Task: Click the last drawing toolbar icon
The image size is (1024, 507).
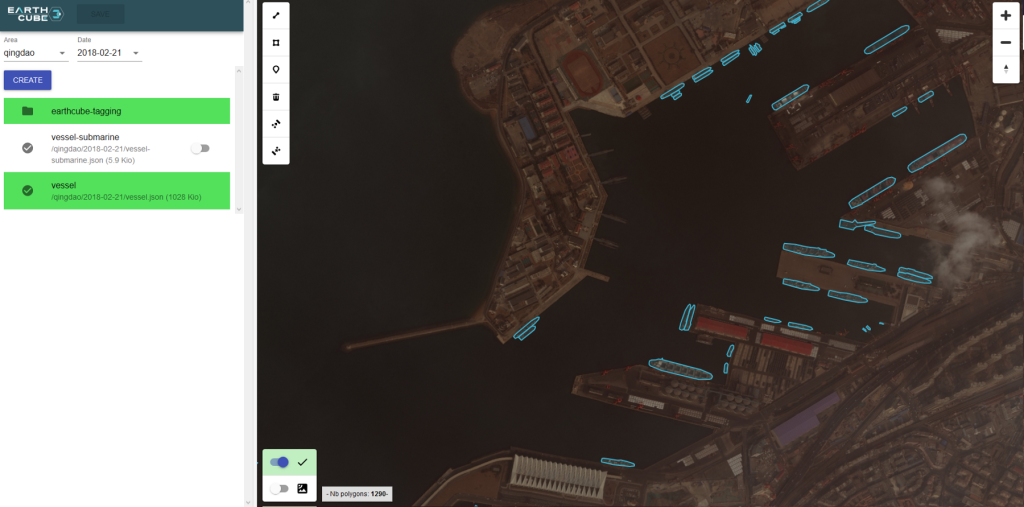Action: pyautogui.click(x=276, y=151)
